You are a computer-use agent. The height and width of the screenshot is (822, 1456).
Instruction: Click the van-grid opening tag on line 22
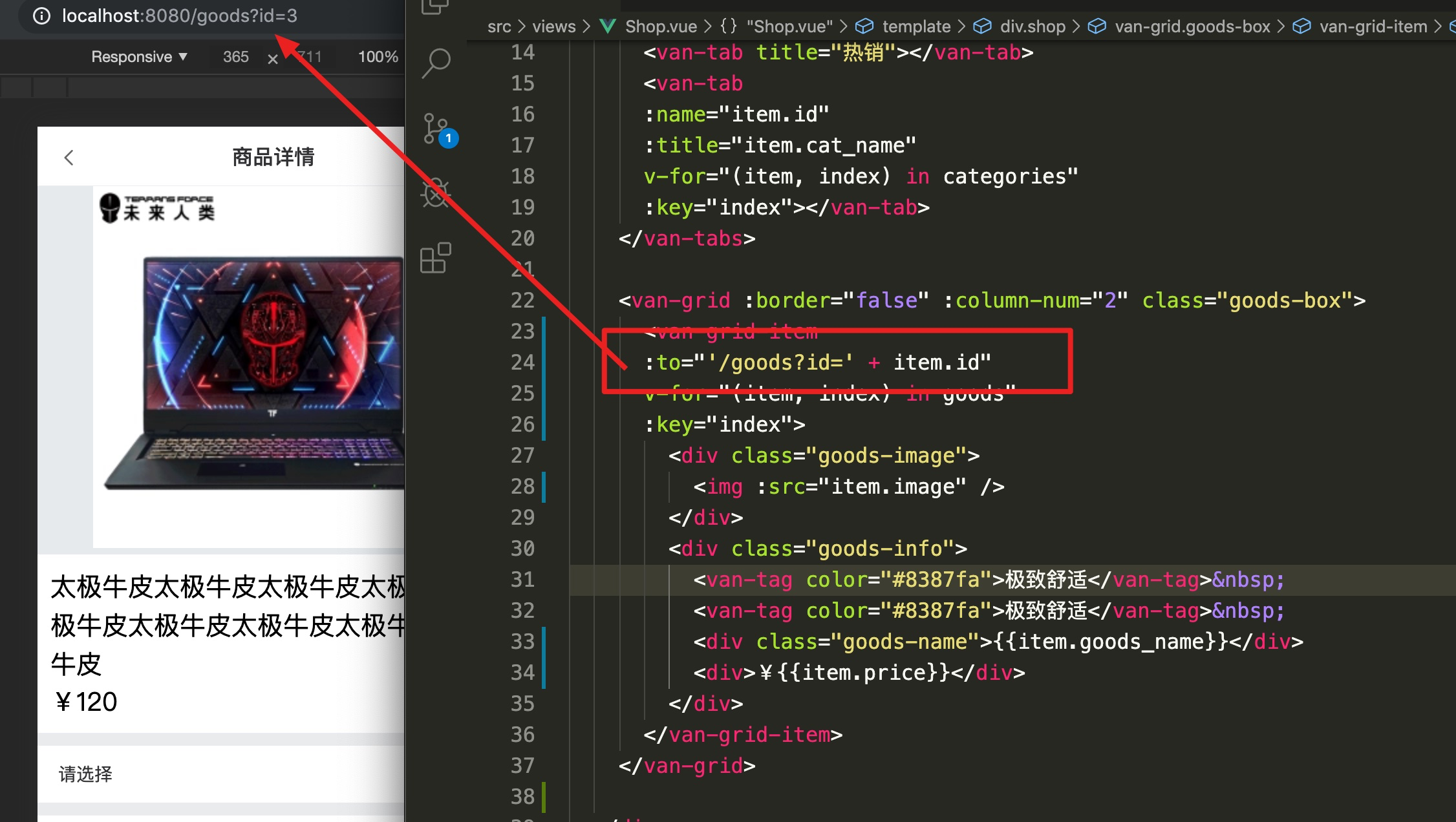[x=992, y=300]
